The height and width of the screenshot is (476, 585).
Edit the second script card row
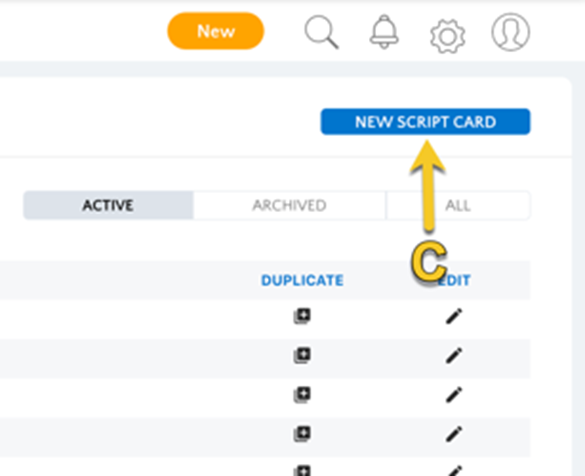pos(454,356)
